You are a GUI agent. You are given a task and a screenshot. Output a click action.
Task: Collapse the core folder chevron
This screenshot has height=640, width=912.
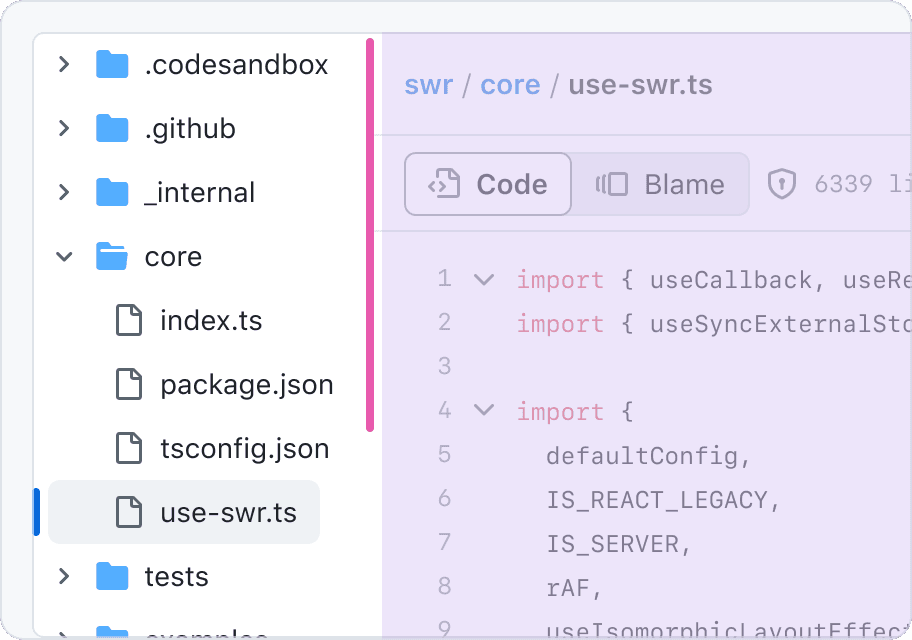[x=64, y=257]
